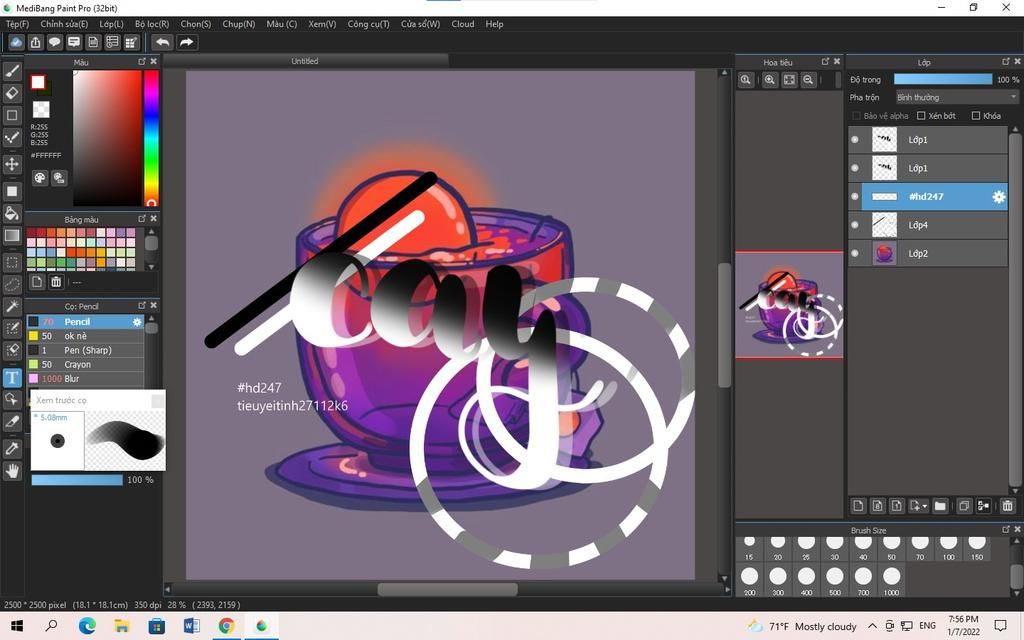This screenshot has height=640, width=1024.
Task: Hide the Lớp2 layer visibility
Action: point(855,254)
